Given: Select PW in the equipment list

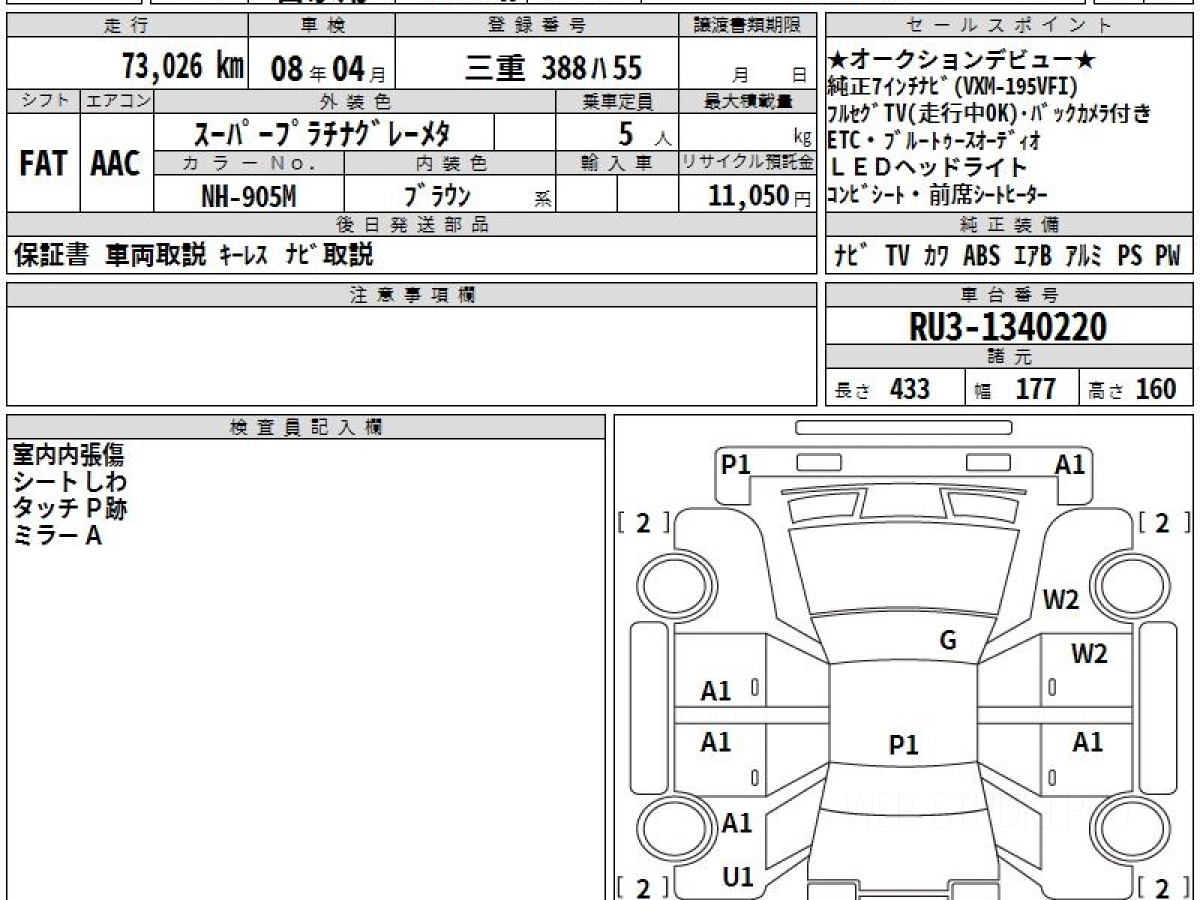Looking at the screenshot, I should tap(1168, 256).
